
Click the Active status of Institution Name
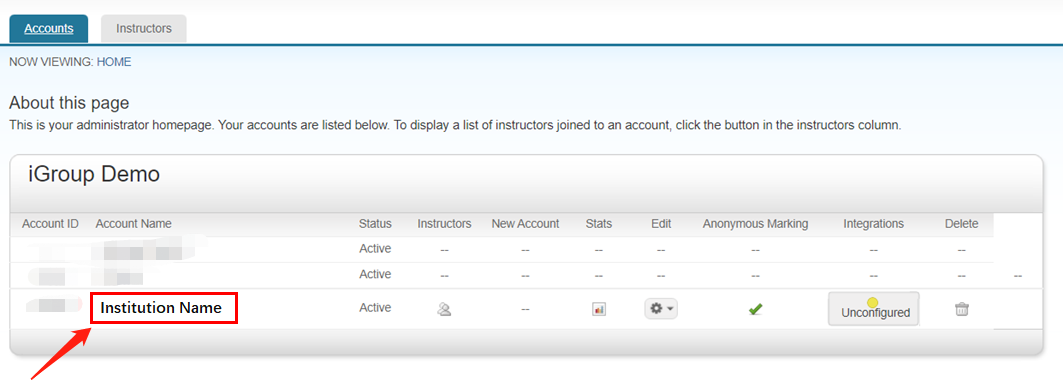[375, 308]
